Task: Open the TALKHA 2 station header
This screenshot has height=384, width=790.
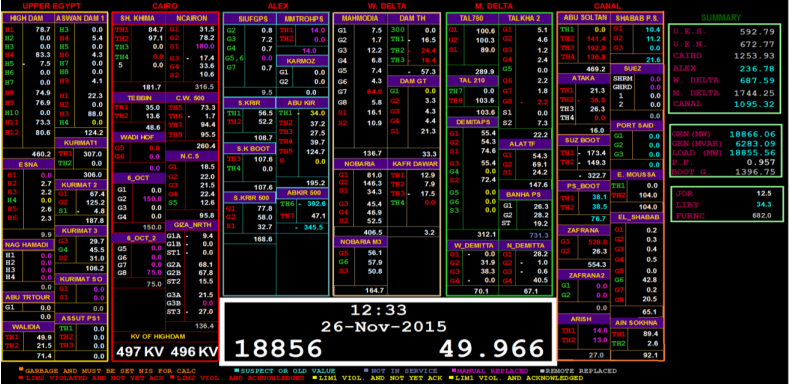Action: click(523, 19)
